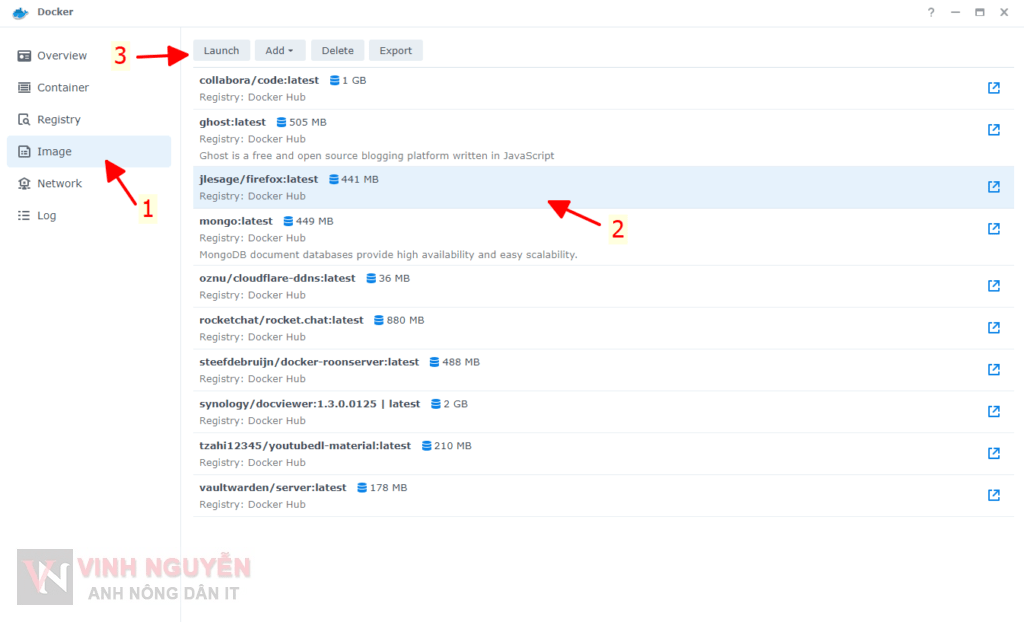Screen dimensions: 1024x622
Task: Click the Export button
Action: point(395,49)
